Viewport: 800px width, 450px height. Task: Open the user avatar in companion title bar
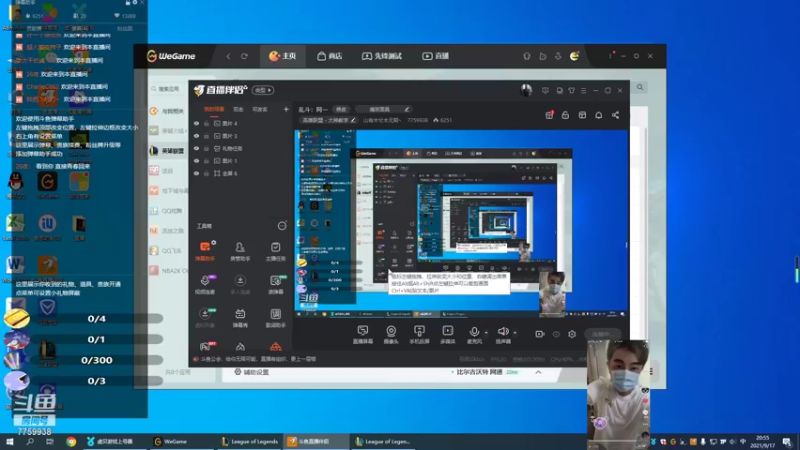click(x=526, y=90)
